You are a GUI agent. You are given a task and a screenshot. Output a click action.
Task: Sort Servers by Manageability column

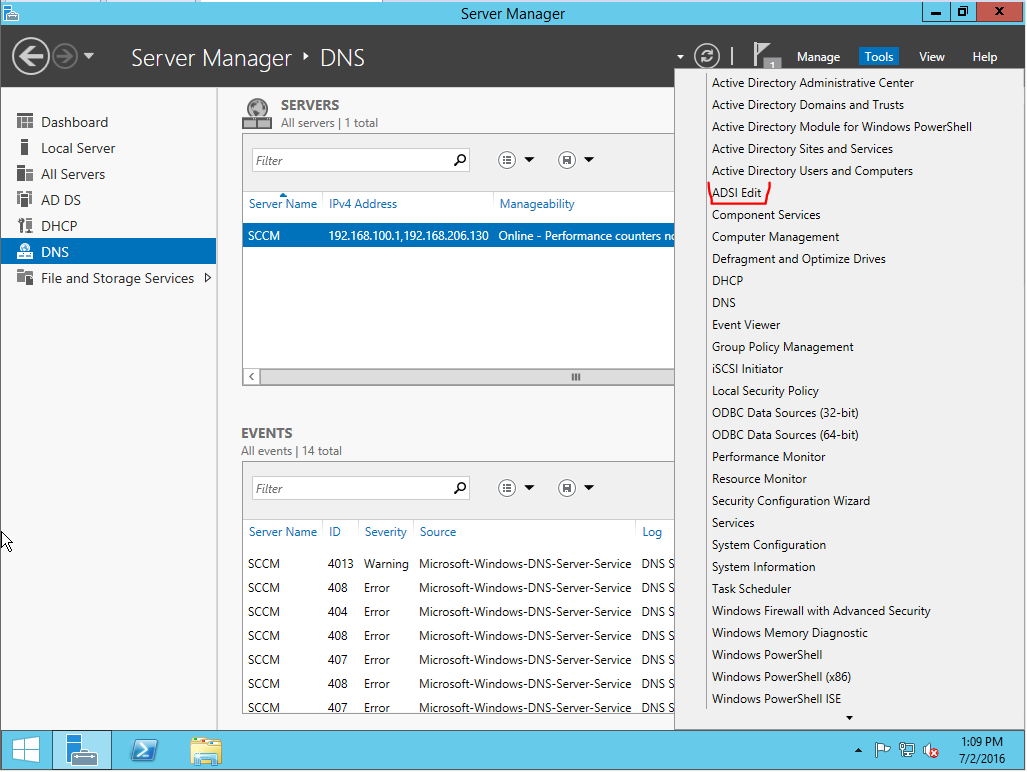coord(537,204)
